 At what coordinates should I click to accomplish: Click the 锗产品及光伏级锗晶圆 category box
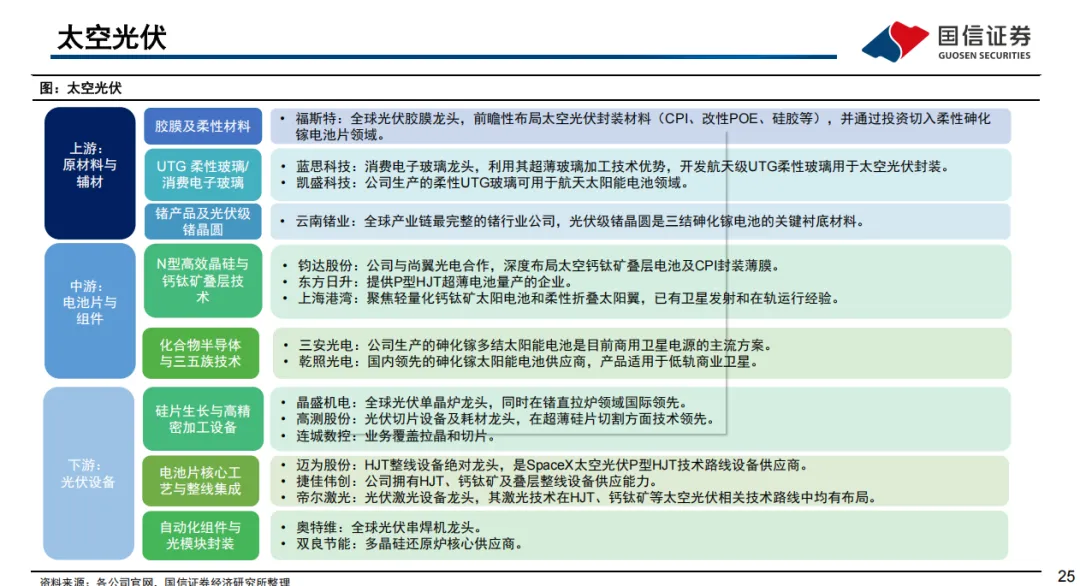[202, 221]
